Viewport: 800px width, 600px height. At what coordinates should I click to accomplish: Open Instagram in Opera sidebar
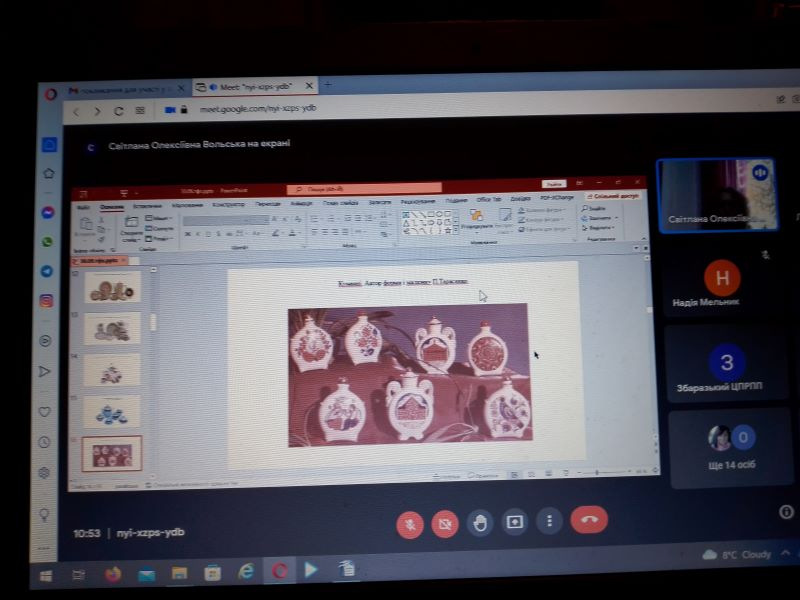click(x=46, y=301)
